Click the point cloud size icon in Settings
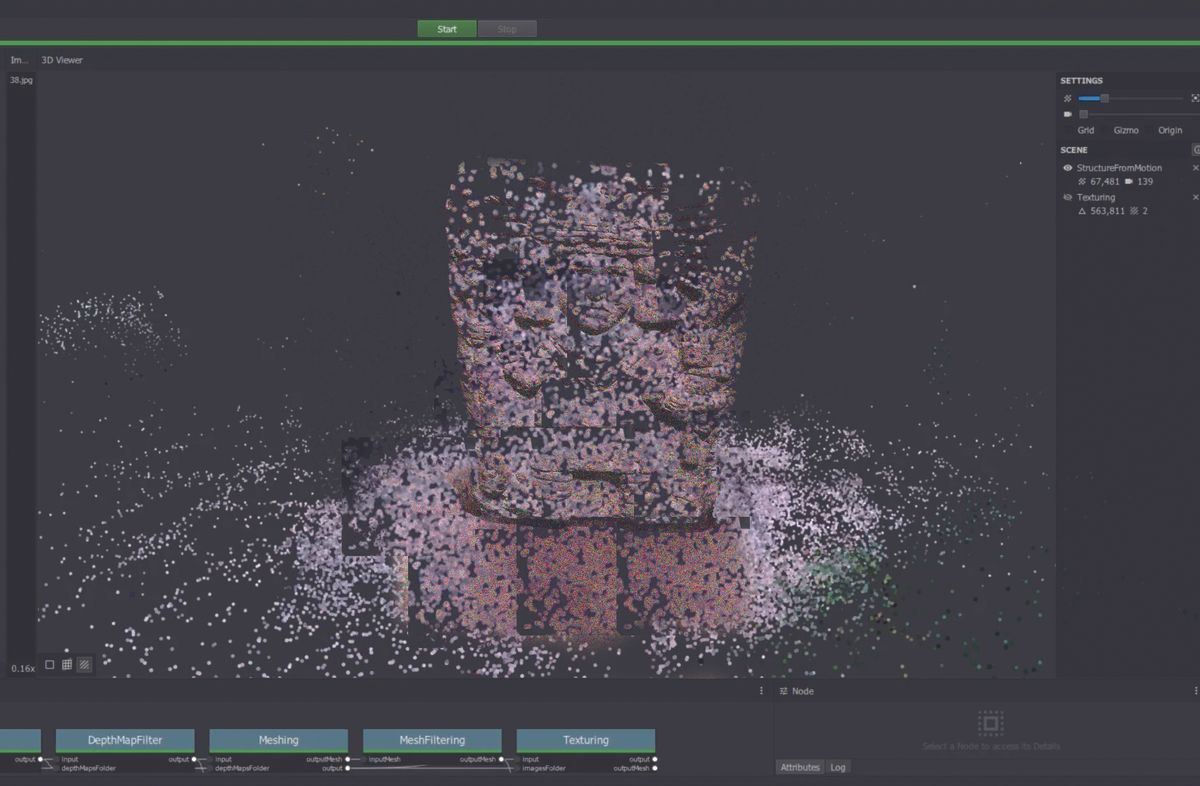The width and height of the screenshot is (1200, 786). point(1067,99)
